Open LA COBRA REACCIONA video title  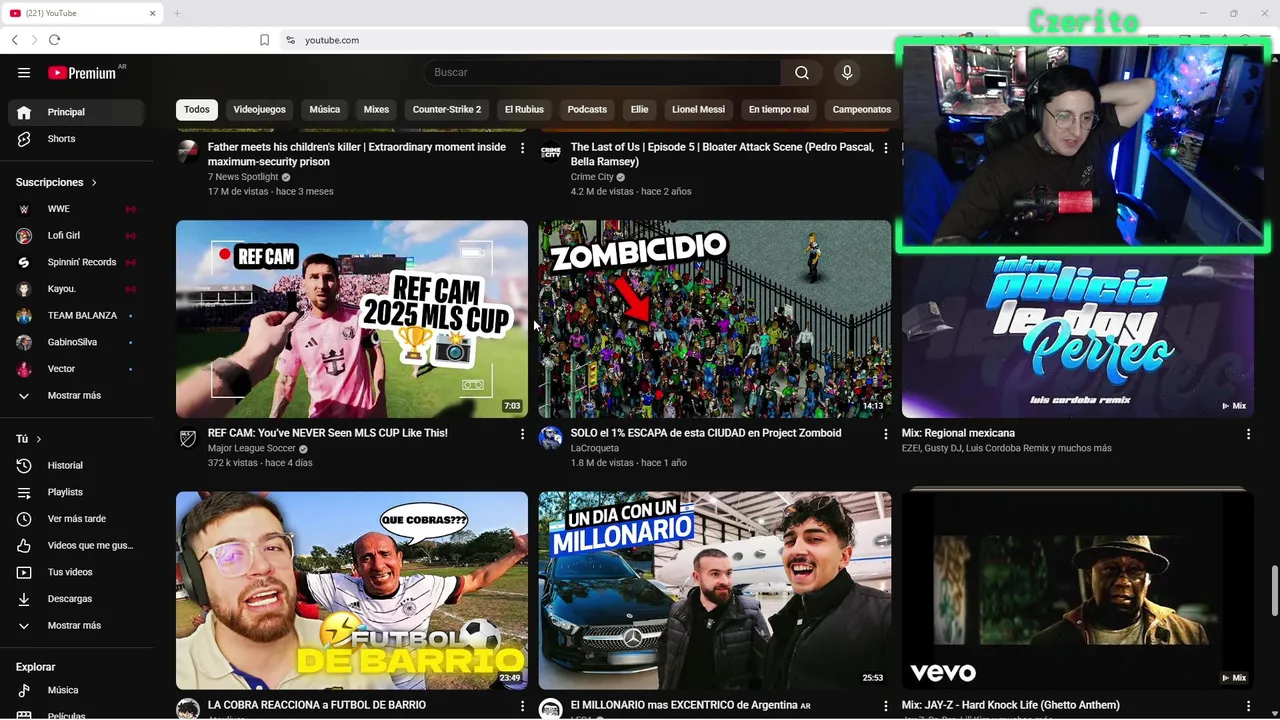click(x=317, y=705)
